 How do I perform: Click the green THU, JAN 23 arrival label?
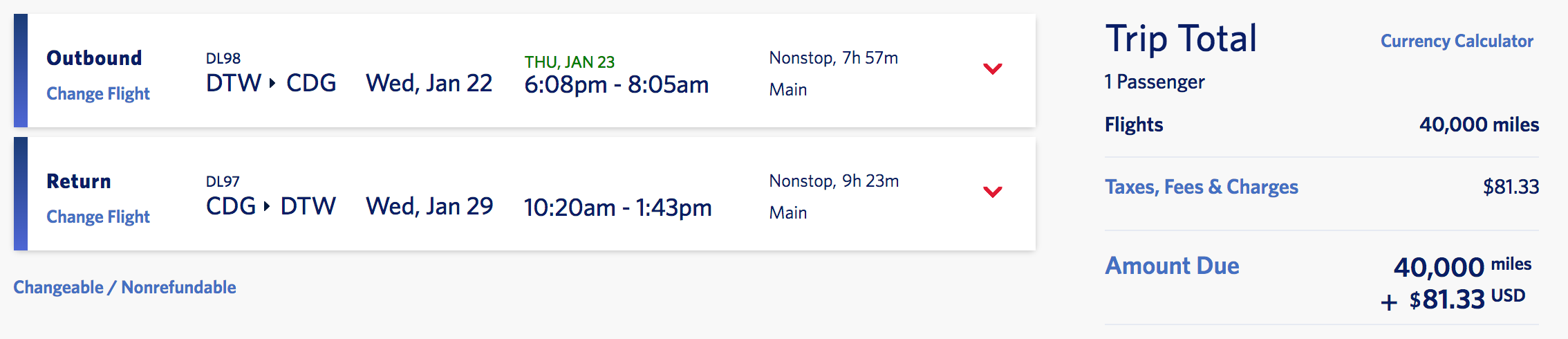569,62
